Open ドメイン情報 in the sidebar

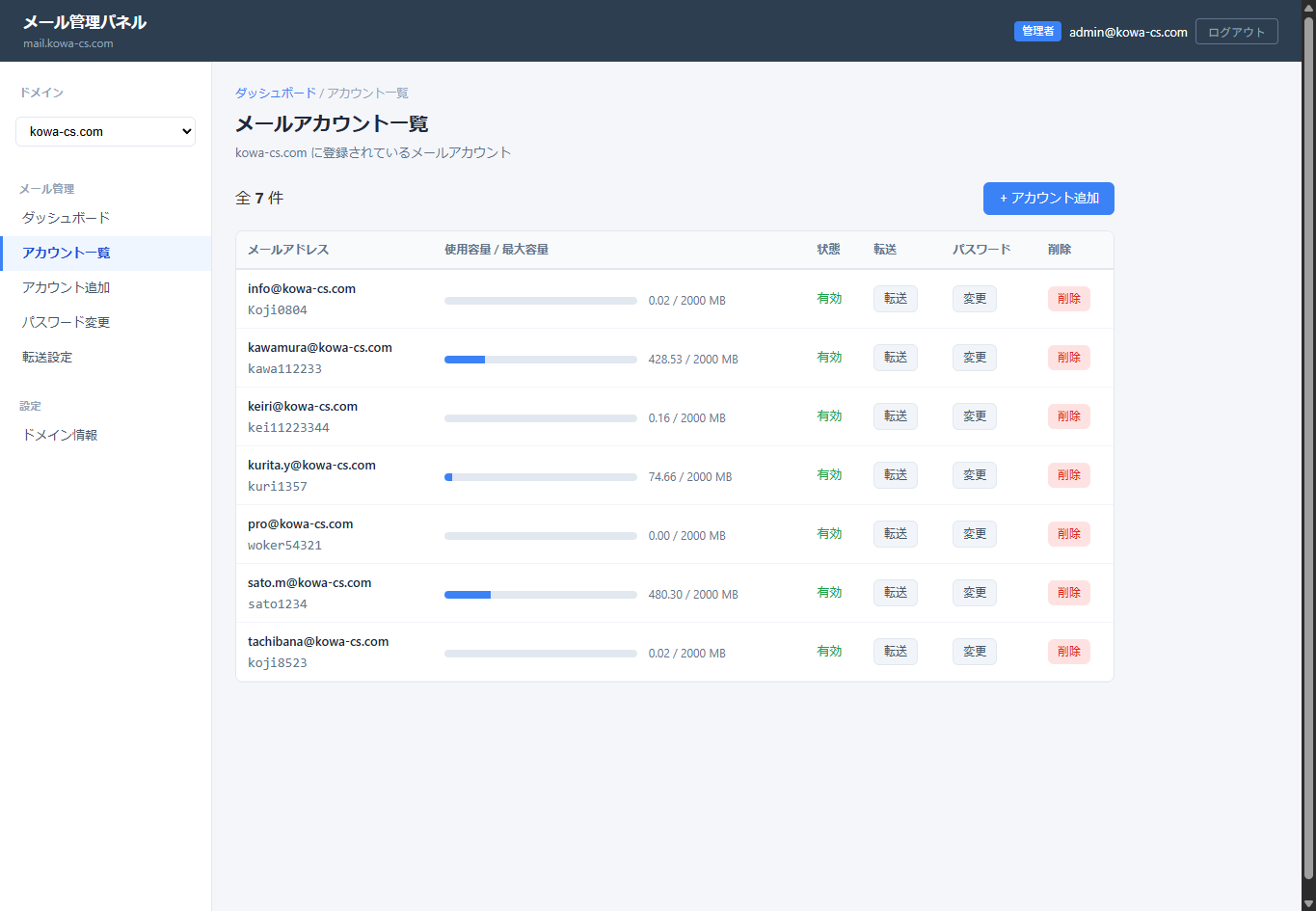pyautogui.click(x=60, y=435)
